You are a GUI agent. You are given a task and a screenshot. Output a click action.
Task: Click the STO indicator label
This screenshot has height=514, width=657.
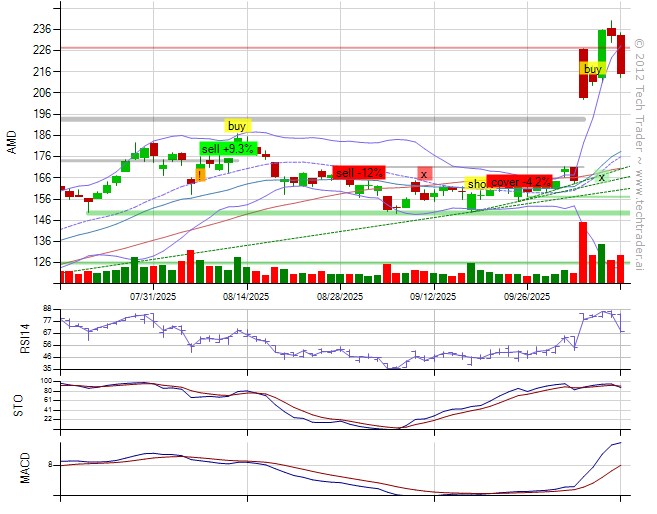12,403
